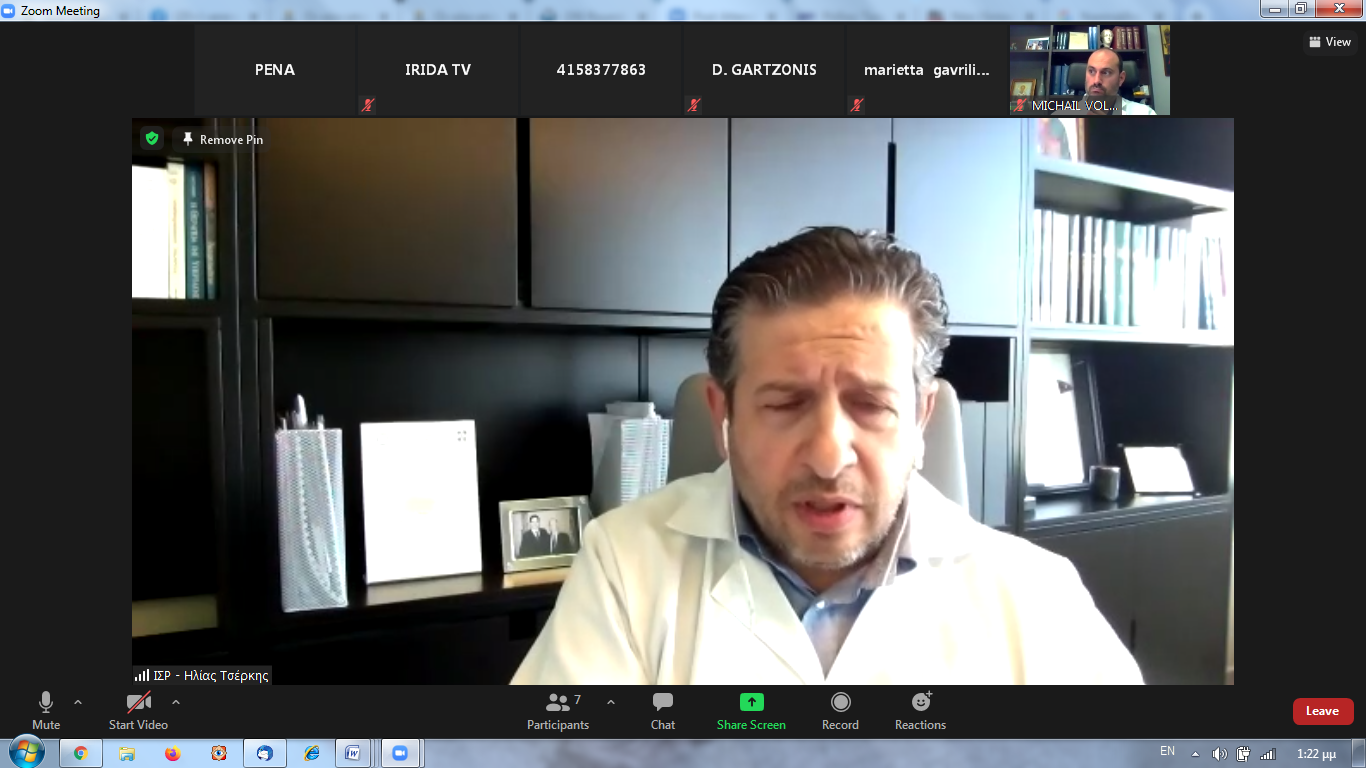1366x768 pixels.
Task: Open the Chat panel
Action: coord(663,711)
